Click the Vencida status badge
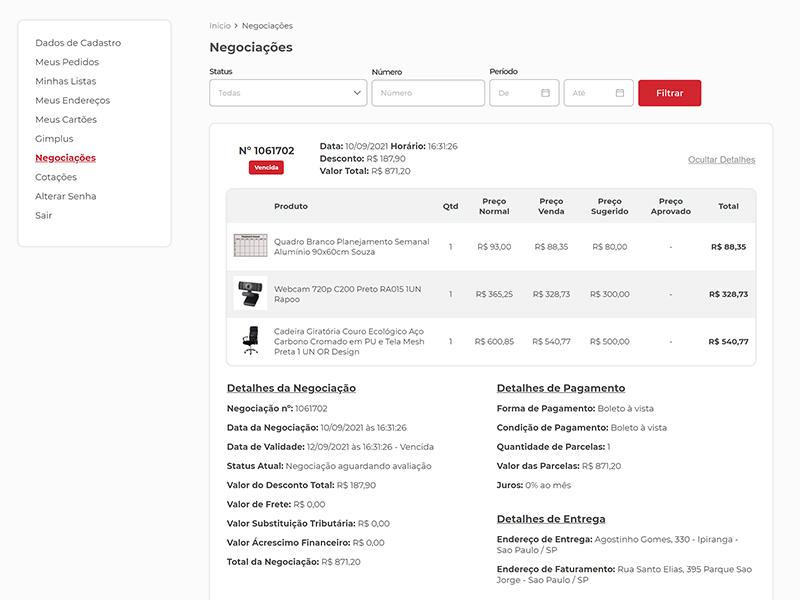 coord(266,168)
